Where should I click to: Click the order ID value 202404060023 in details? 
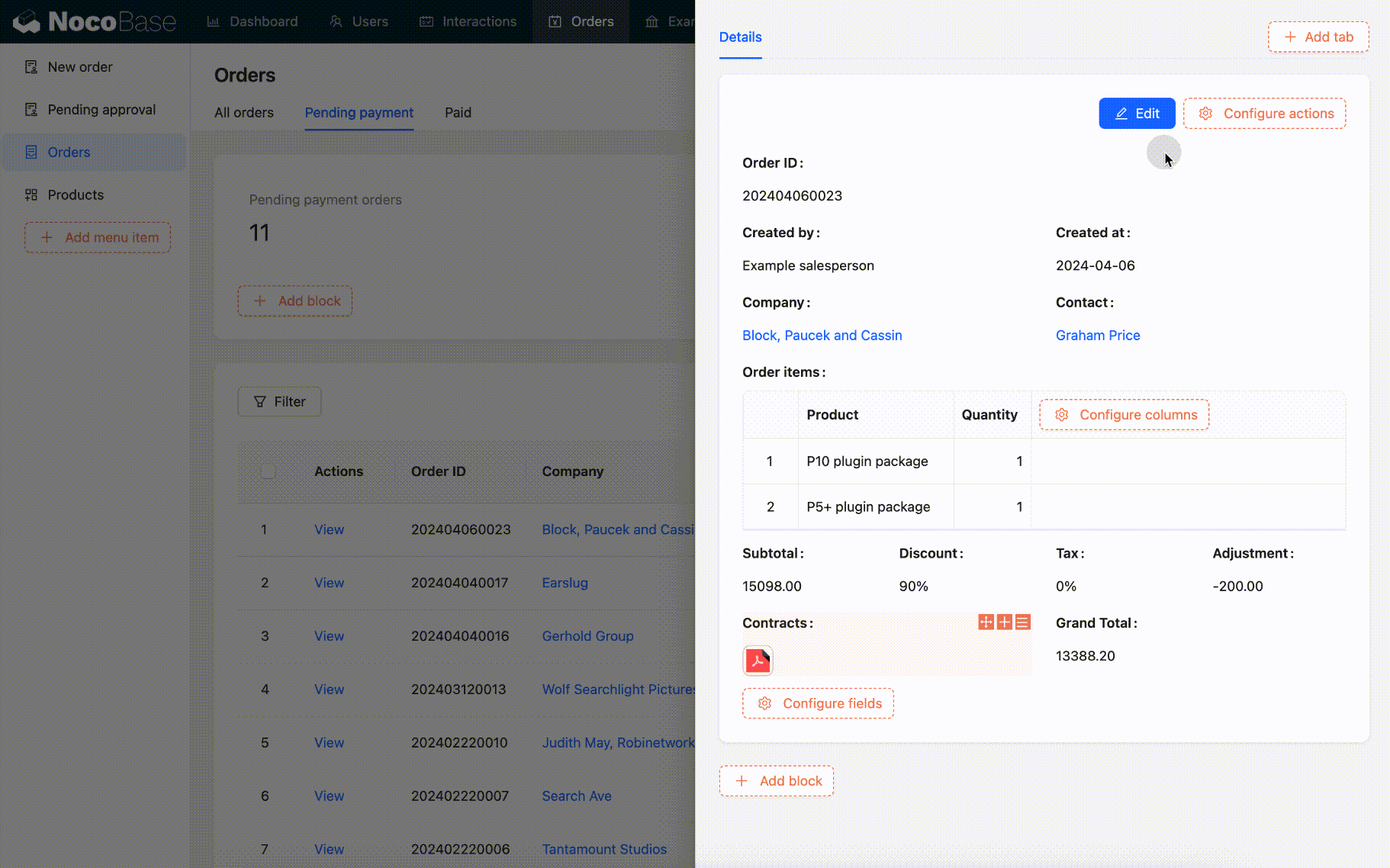click(793, 196)
